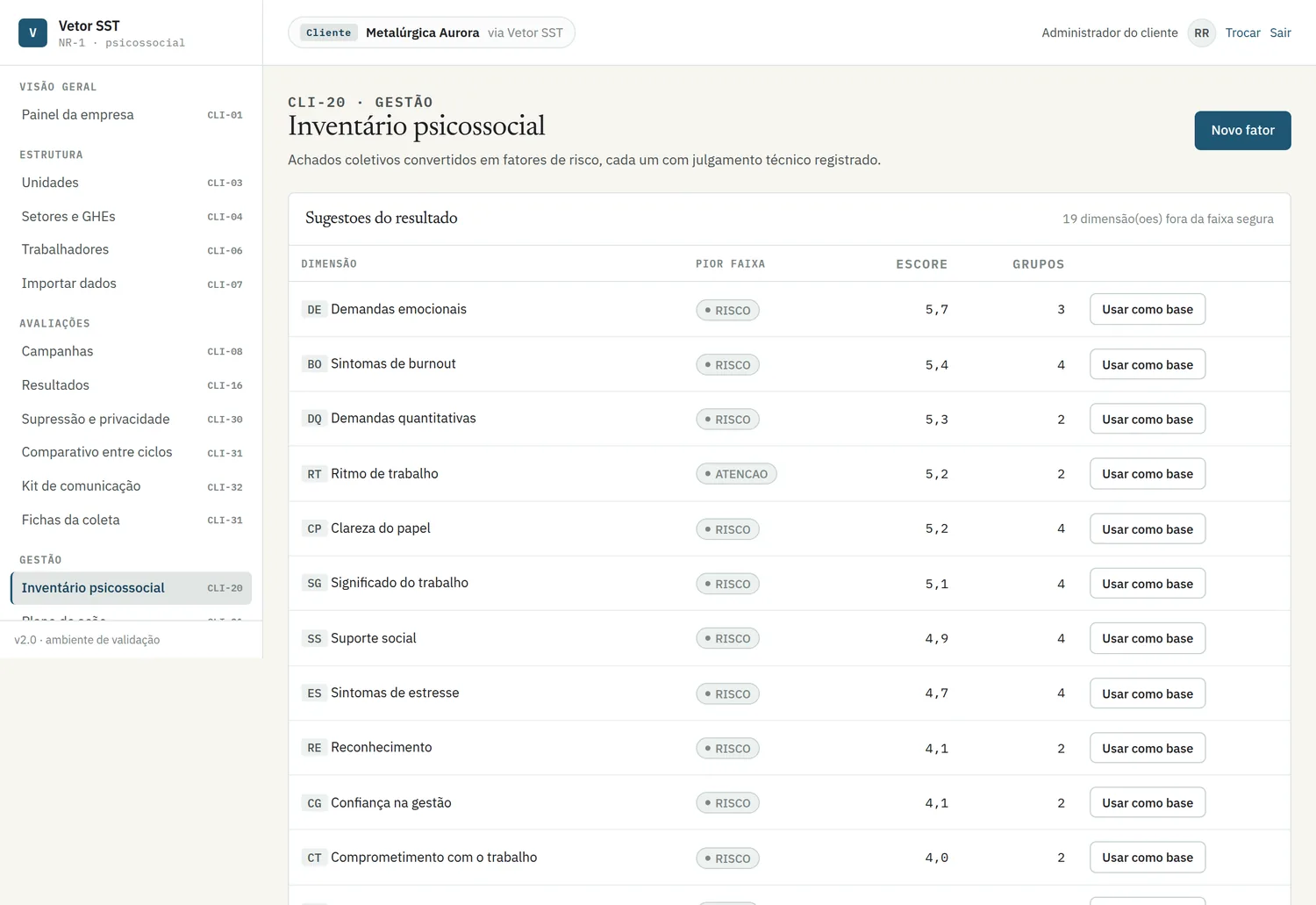Click the RR user avatar

tap(1201, 32)
